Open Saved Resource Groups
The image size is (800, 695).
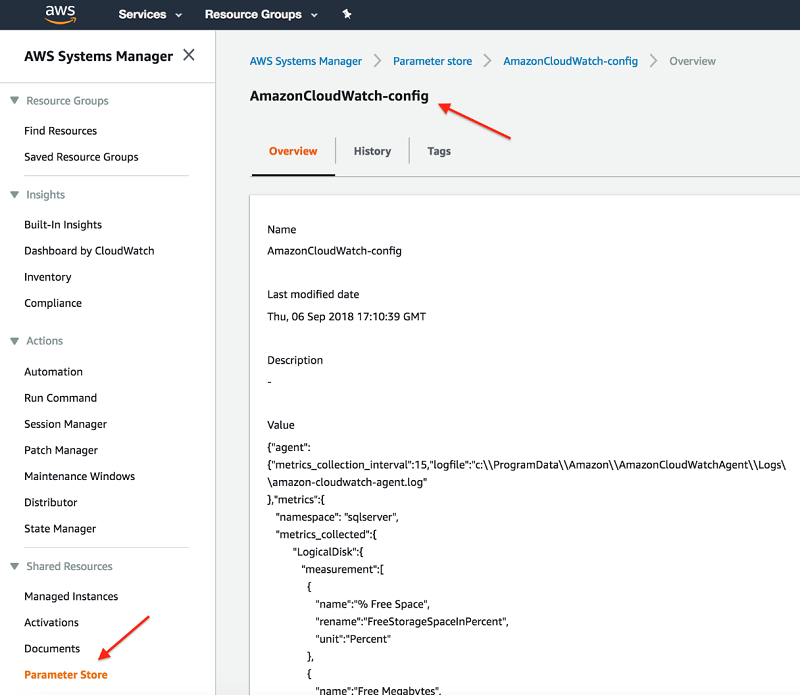pyautogui.click(x=81, y=157)
